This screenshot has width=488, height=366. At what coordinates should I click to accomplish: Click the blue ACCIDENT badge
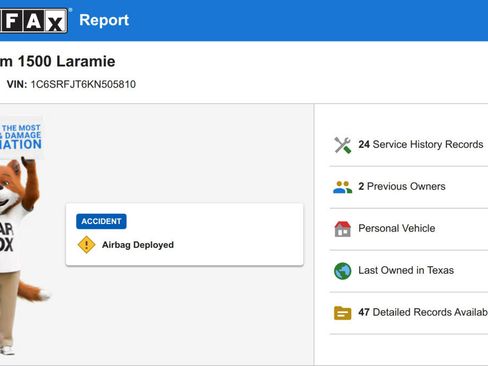coord(101,221)
